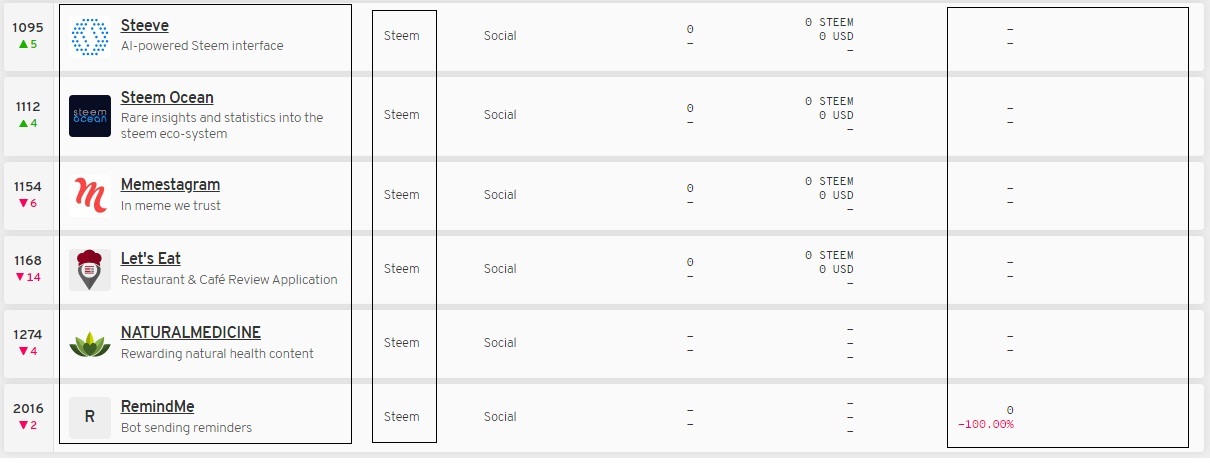
Task: Click the Memestagram red M logo
Action: (x=90, y=195)
